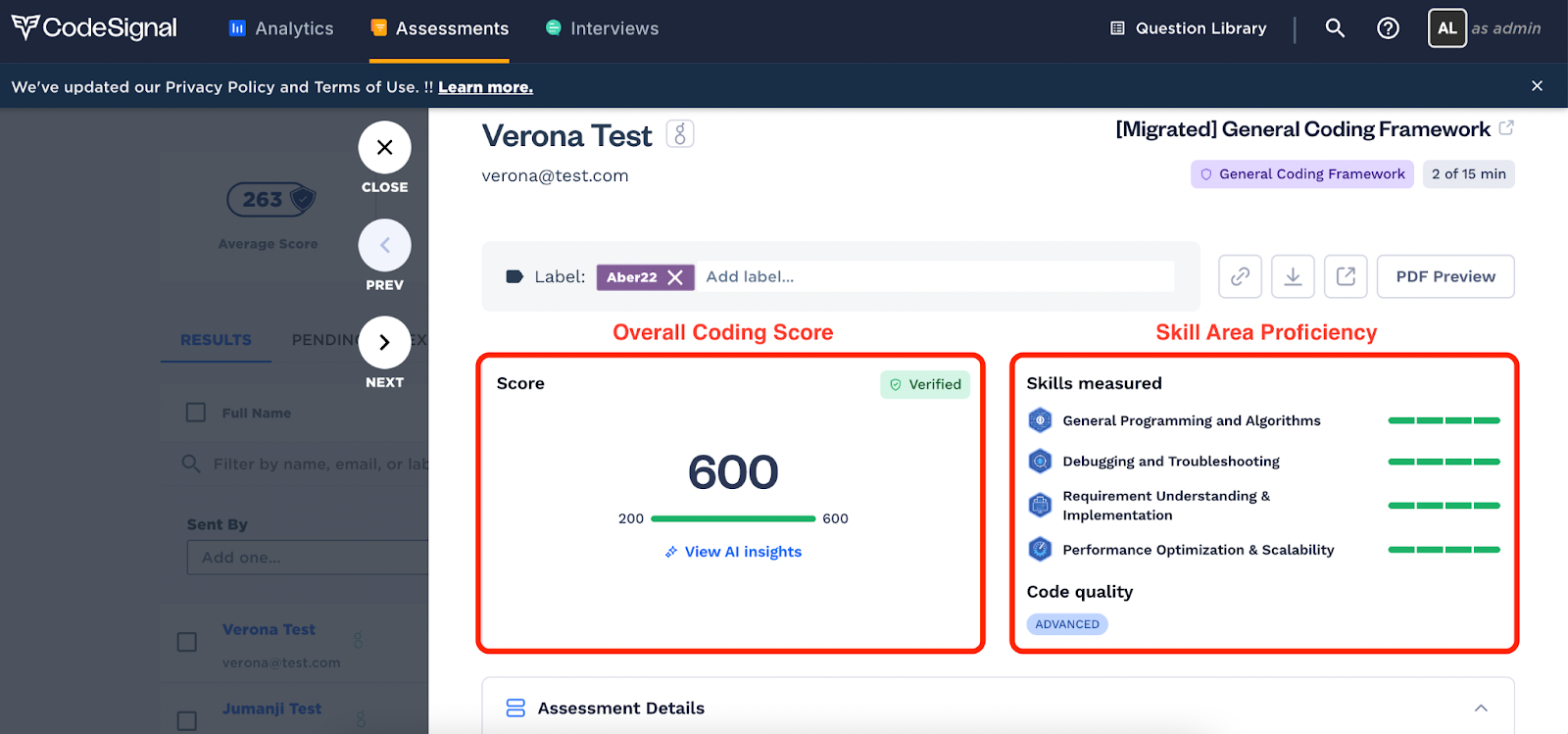Click the label tag icon
The width and height of the screenshot is (1568, 734).
pos(514,276)
